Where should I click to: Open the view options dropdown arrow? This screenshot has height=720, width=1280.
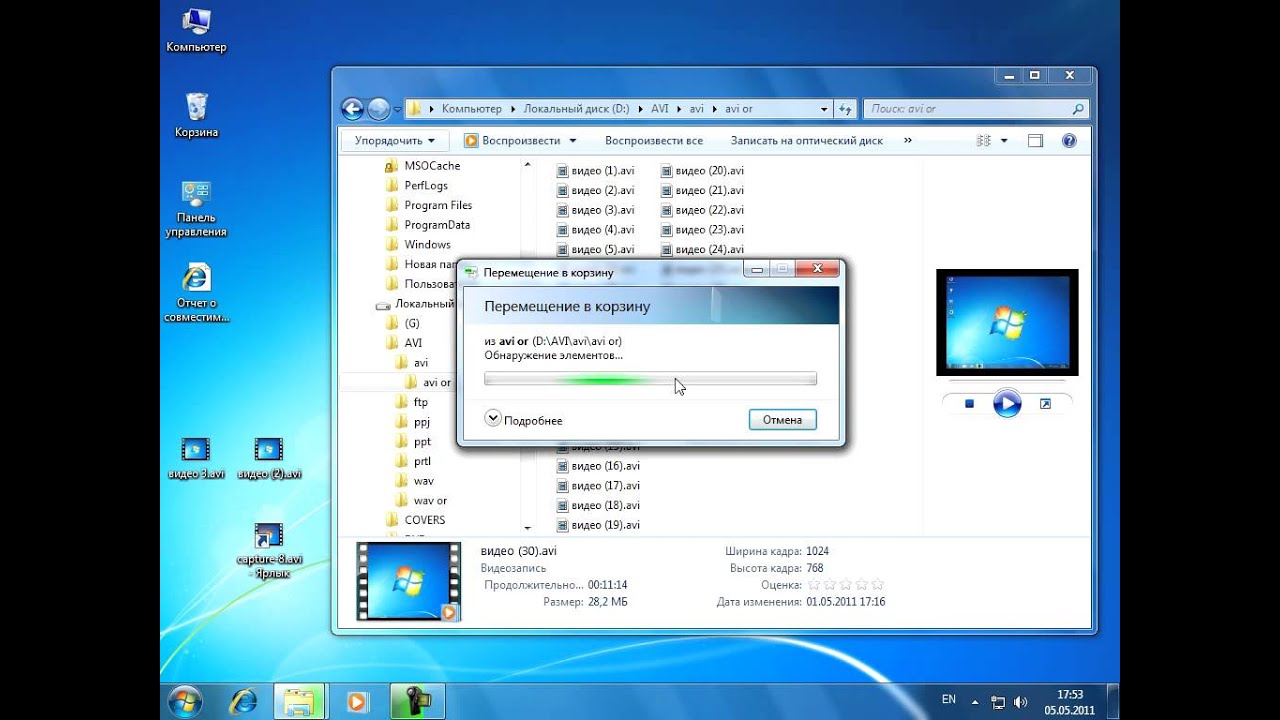tap(1004, 141)
